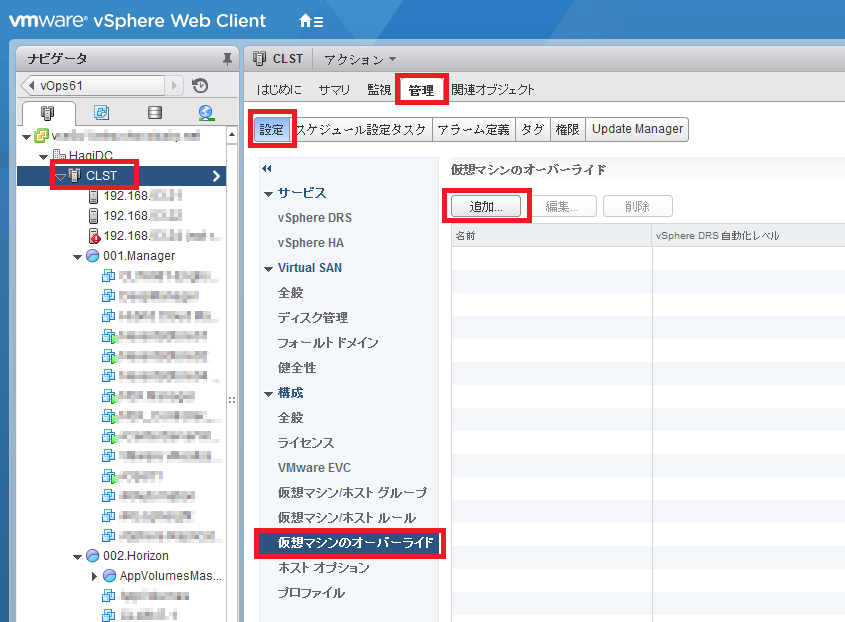Go back to vOps61

click(92, 86)
